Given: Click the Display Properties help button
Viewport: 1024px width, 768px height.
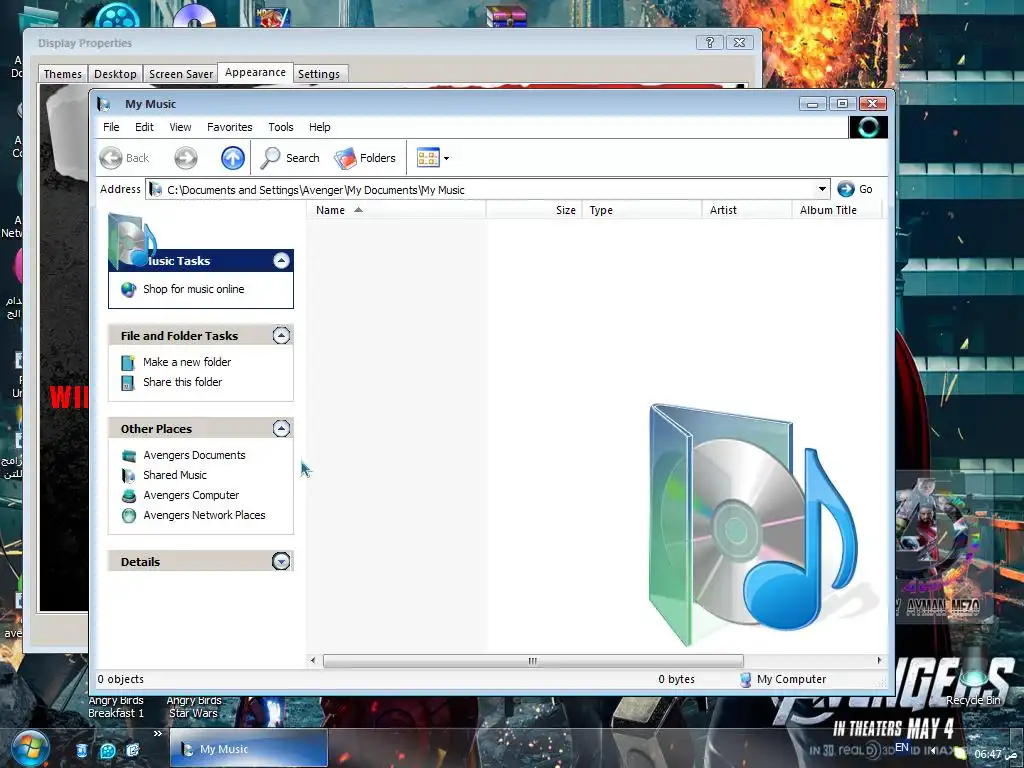Looking at the screenshot, I should (709, 42).
